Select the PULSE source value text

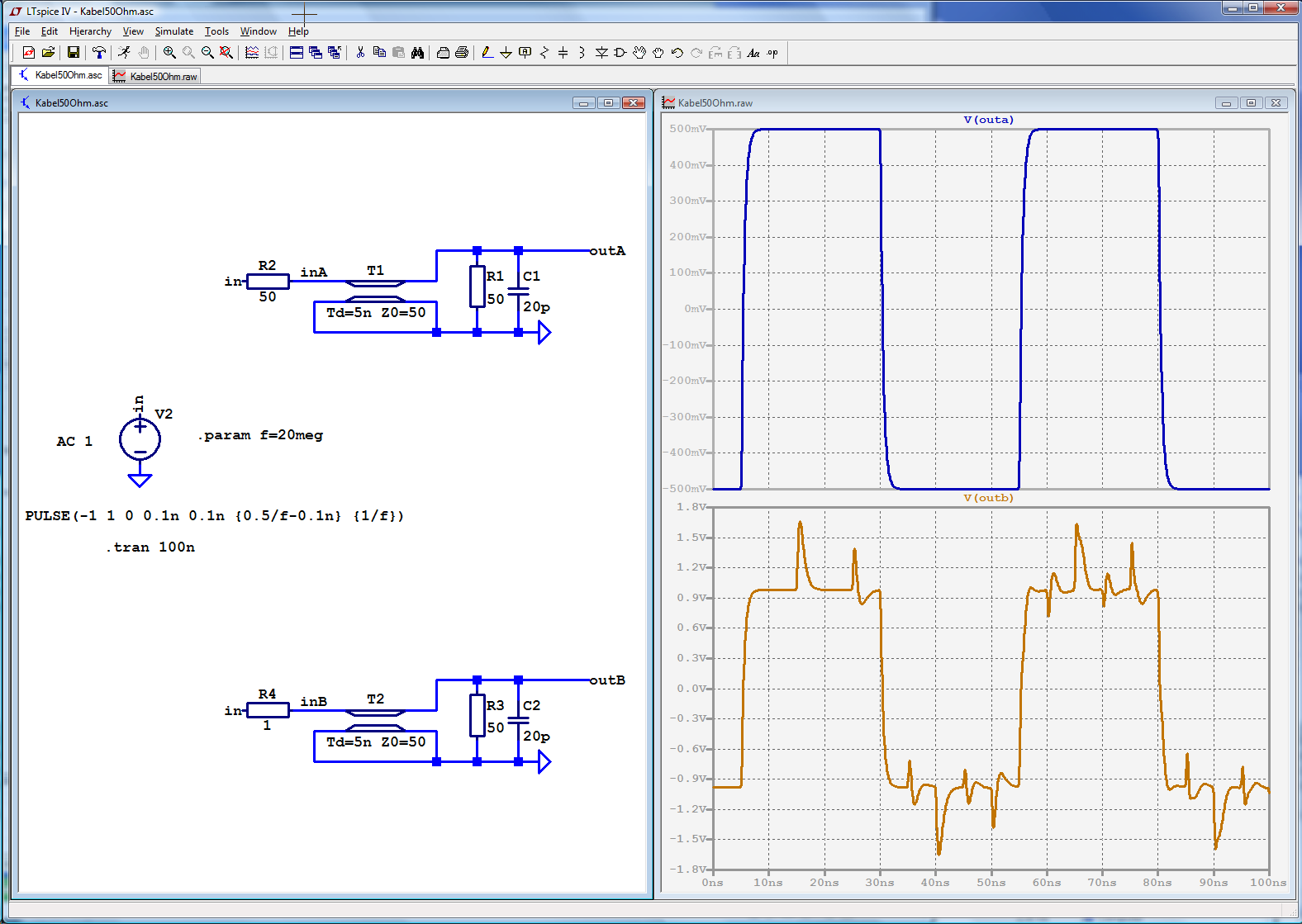coord(215,516)
